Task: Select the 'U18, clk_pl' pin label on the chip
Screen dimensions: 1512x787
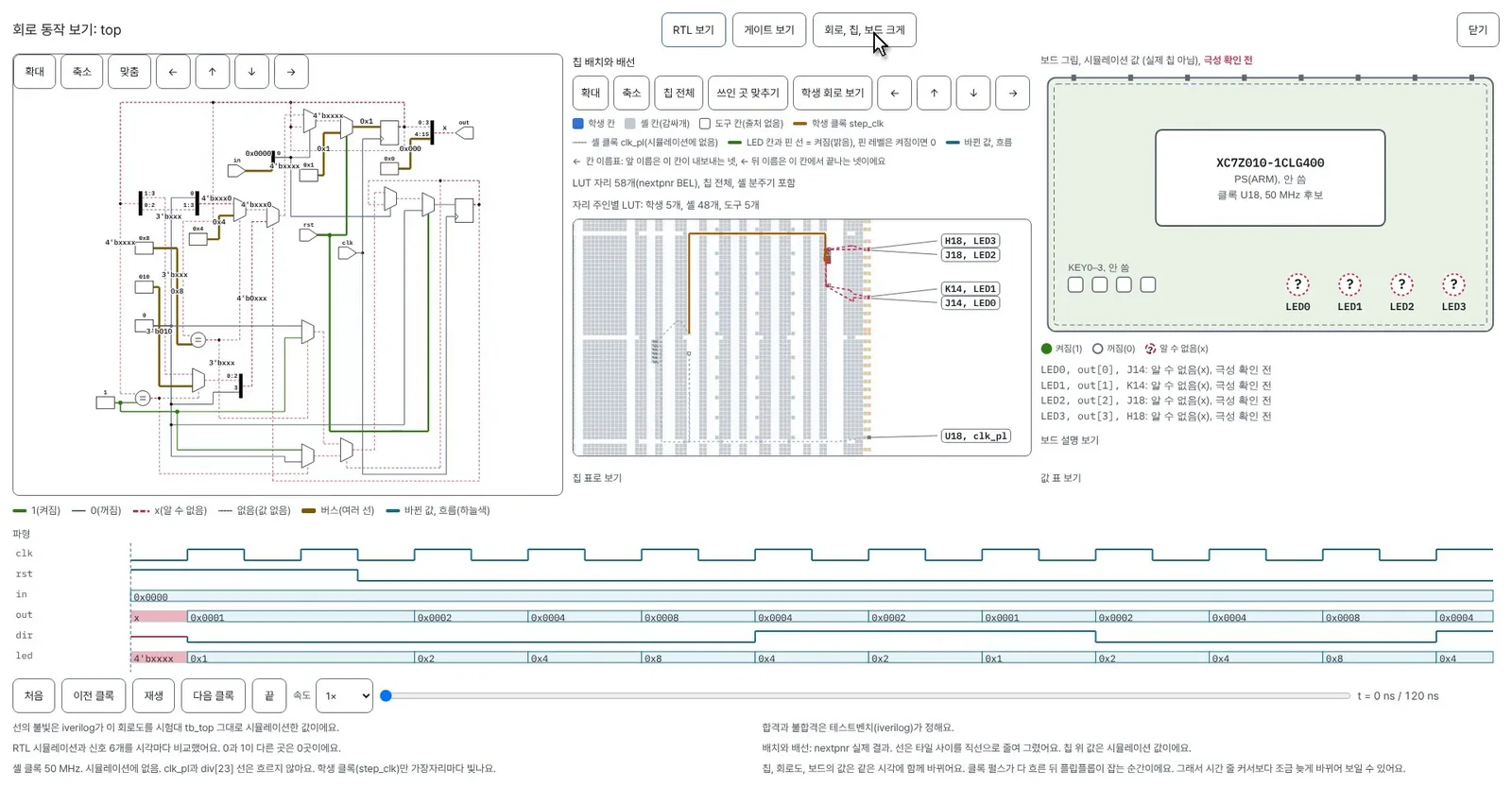Action: [x=976, y=436]
